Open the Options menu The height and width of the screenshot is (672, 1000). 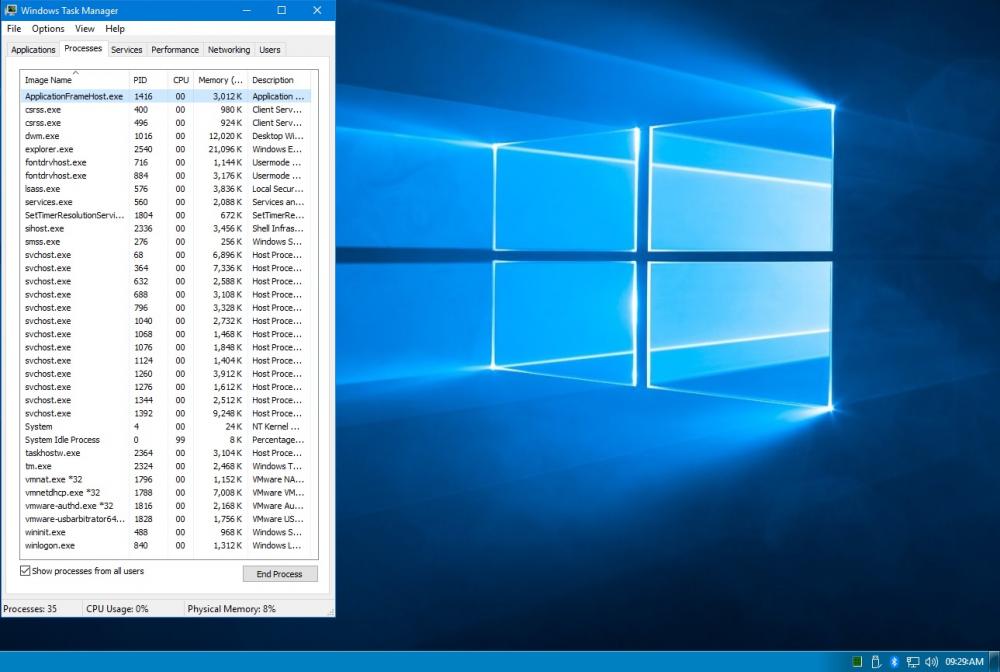[48, 29]
